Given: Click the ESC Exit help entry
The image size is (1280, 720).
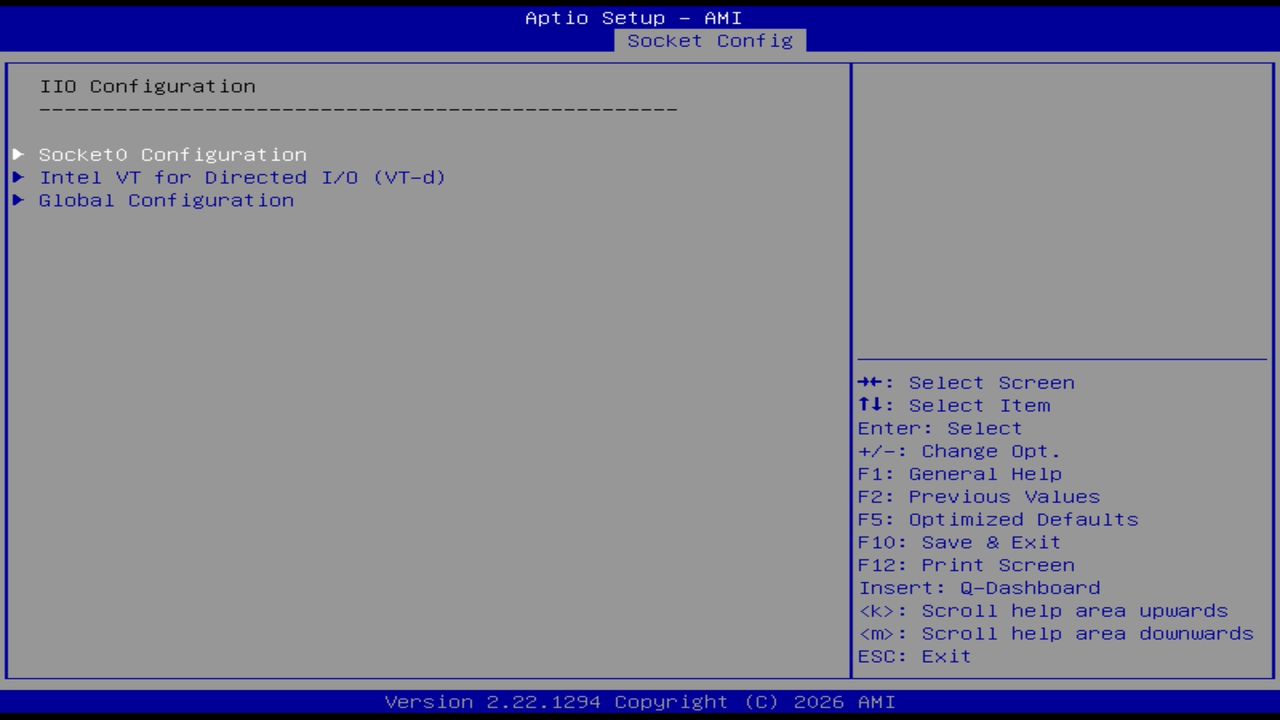Looking at the screenshot, I should 913,656.
